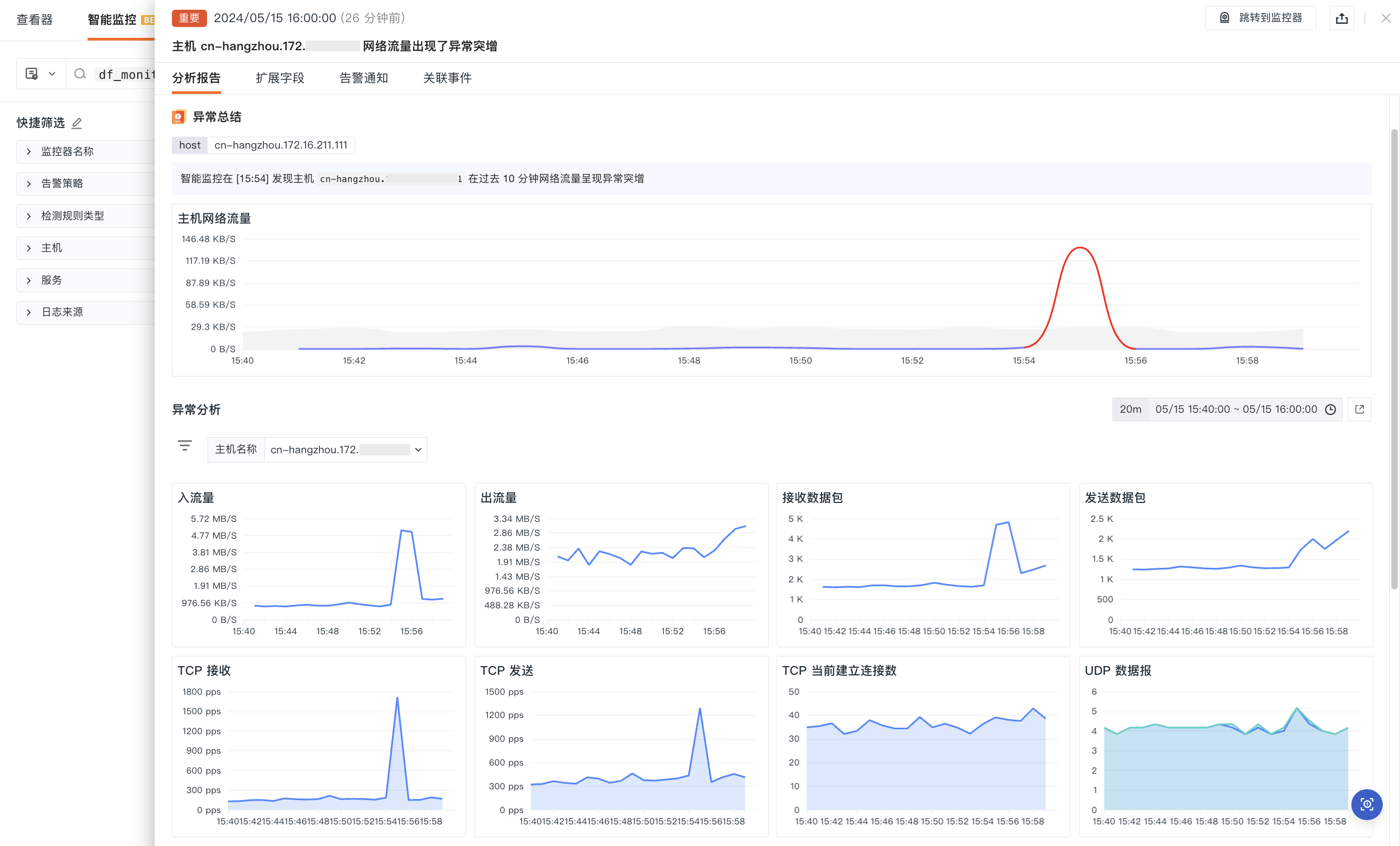Open the external link icon beside time range

click(1359, 409)
